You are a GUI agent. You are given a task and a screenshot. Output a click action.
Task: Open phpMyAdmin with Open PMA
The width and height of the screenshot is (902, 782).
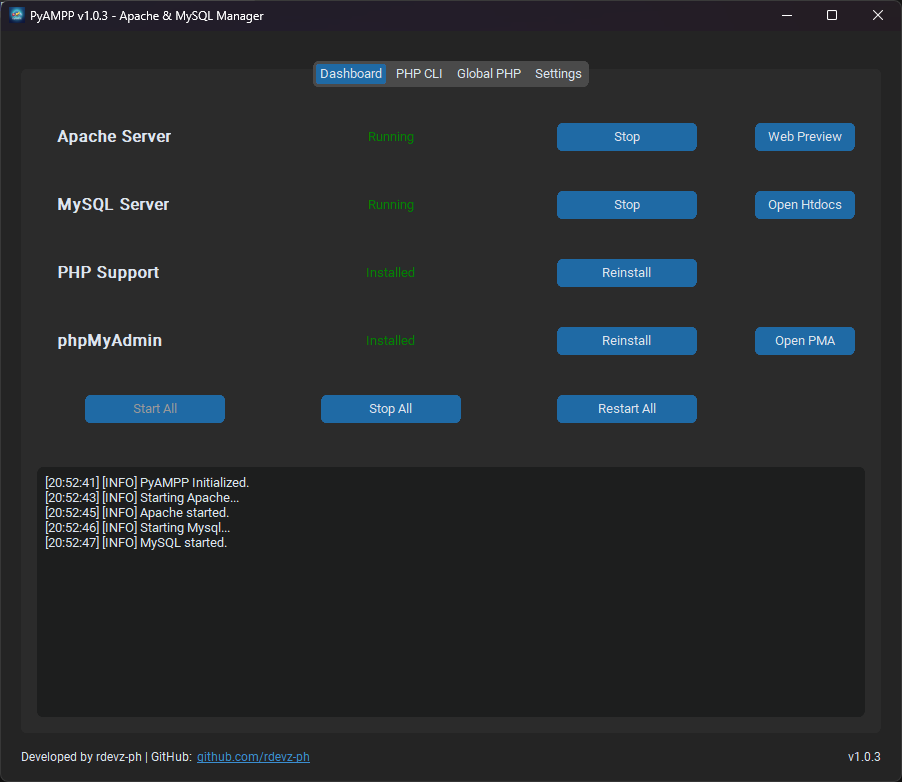tap(804, 340)
